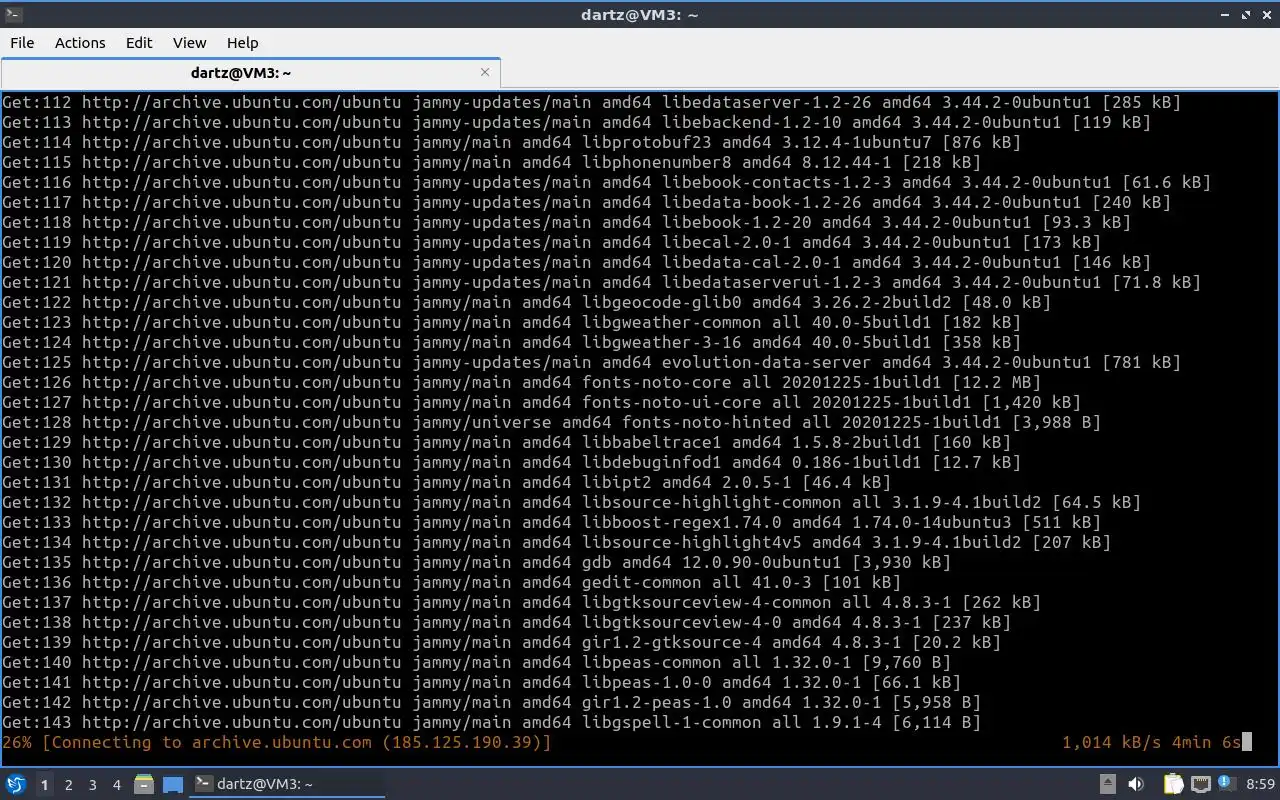Select the dartz@VM3: ~ tab
Viewport: 1280px width, 800px height.
(250, 72)
